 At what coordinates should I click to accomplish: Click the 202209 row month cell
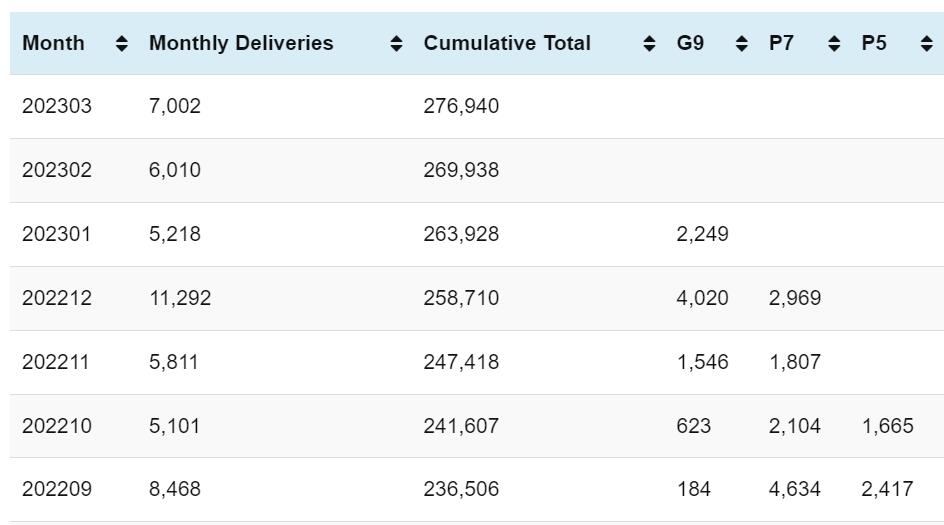click(x=57, y=489)
